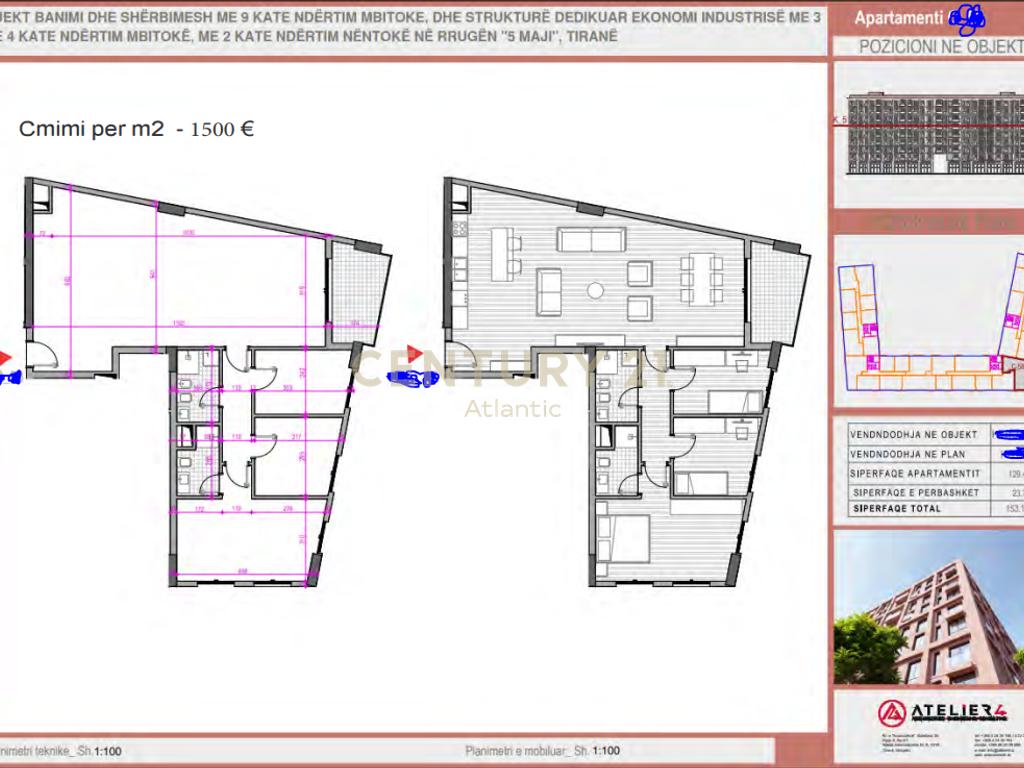Click the Cmimi per m2 1500 € price text
Screen dimensions: 1024x768
click(x=137, y=128)
